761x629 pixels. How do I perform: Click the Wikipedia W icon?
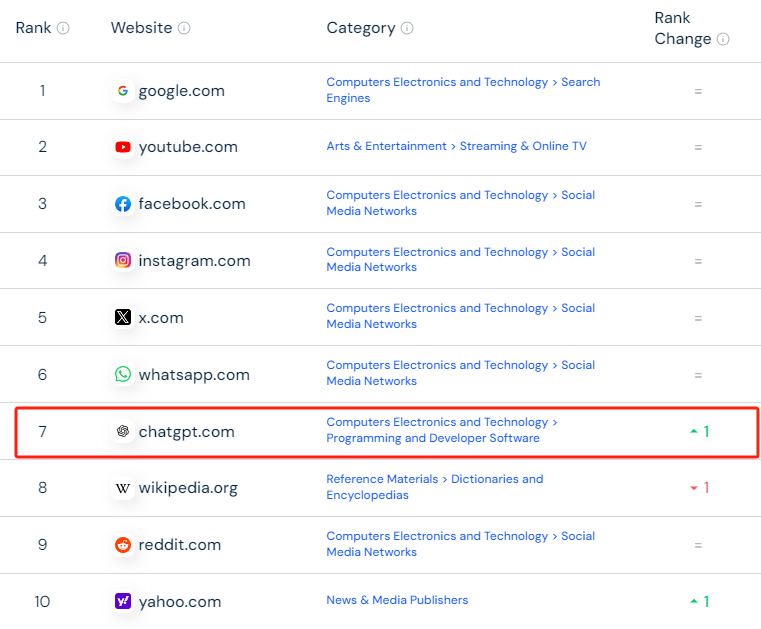(123, 488)
